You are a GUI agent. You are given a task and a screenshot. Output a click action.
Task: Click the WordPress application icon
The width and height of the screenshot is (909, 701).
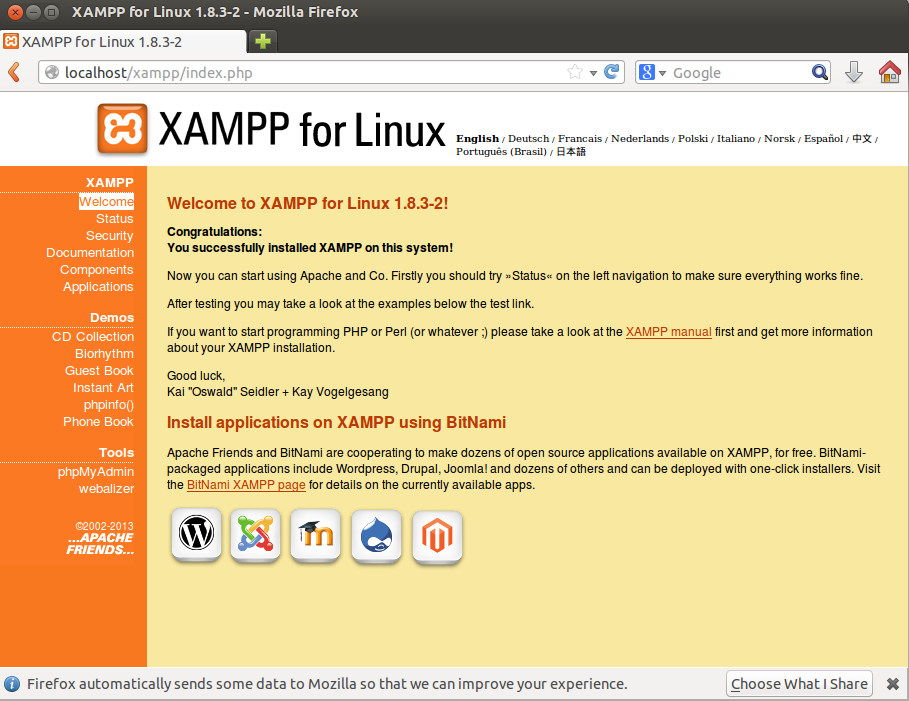197,534
